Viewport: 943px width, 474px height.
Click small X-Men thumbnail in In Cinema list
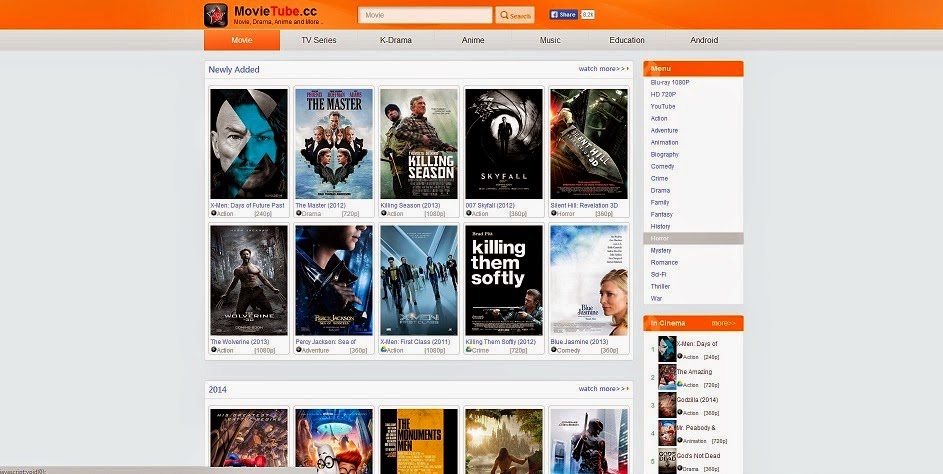pyautogui.click(x=667, y=349)
